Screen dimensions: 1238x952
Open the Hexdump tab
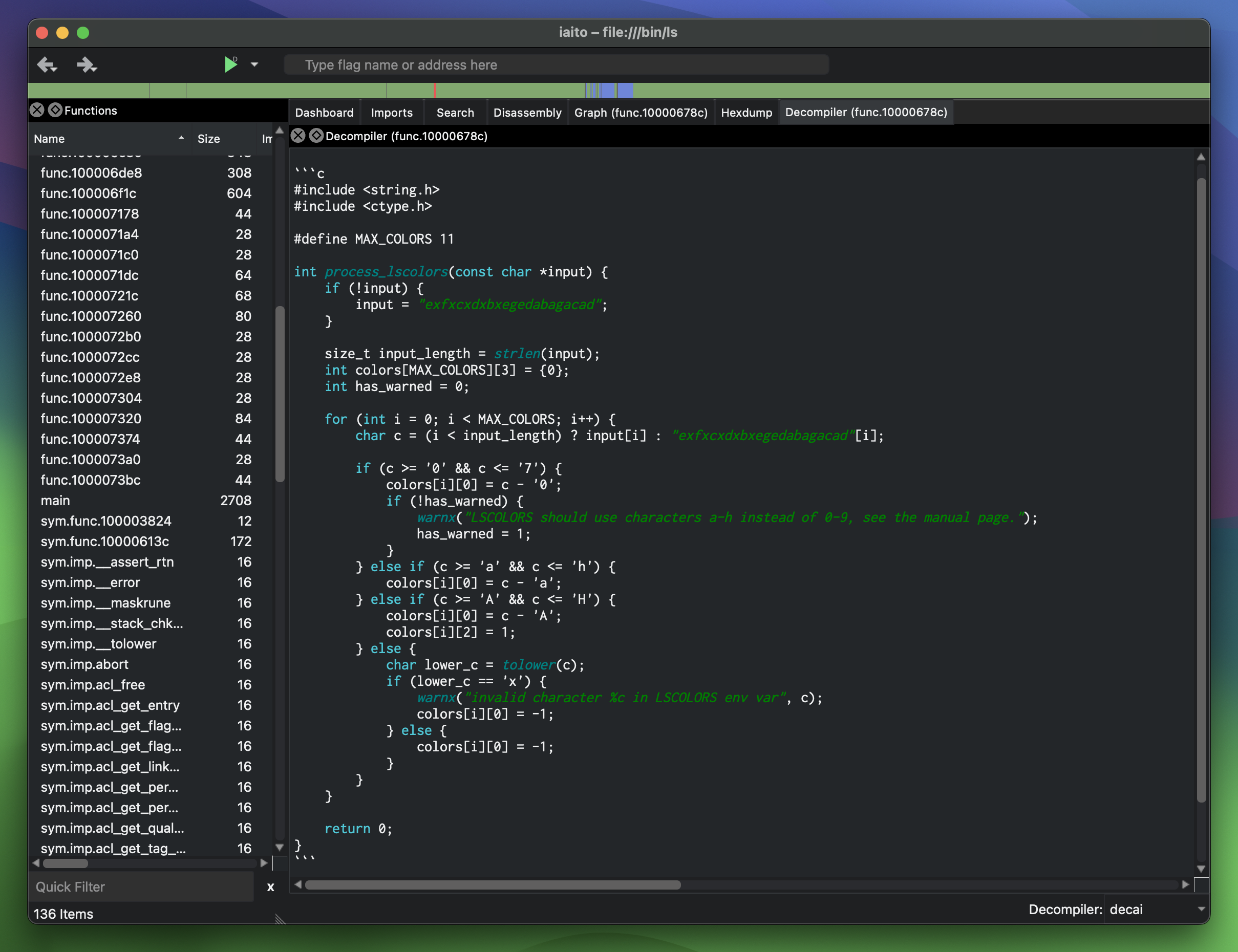(x=746, y=112)
